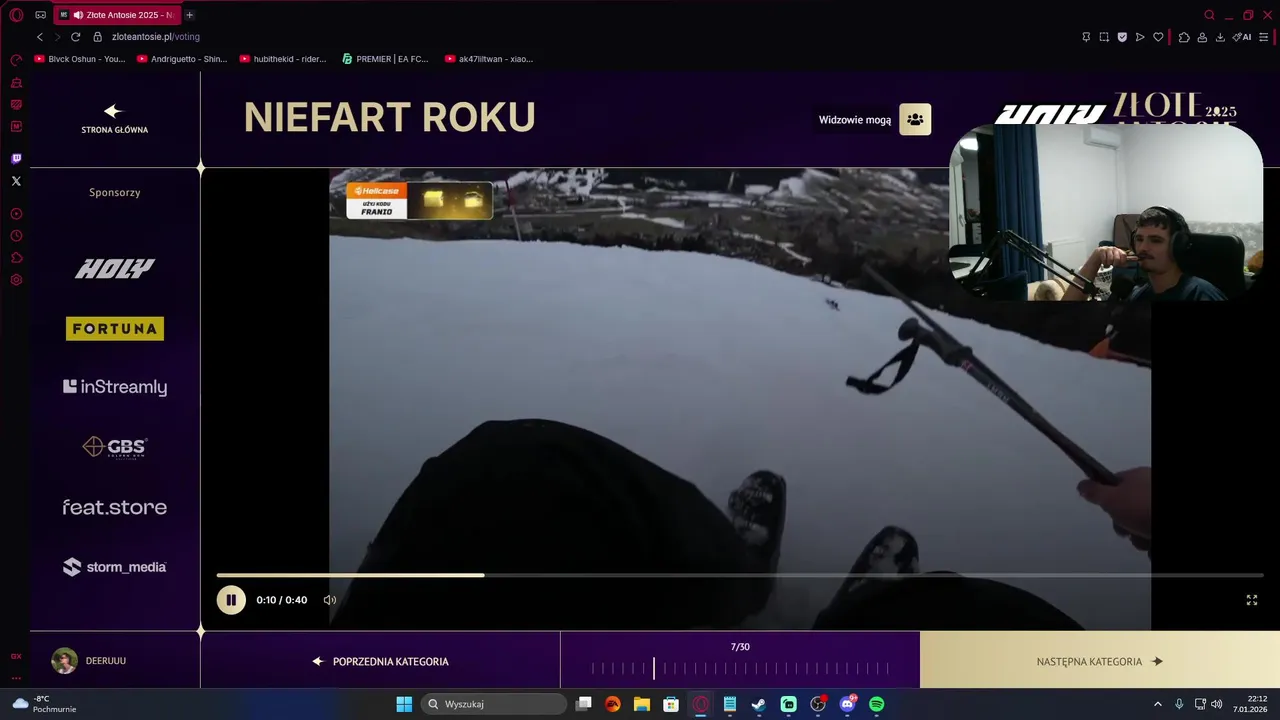Click the Wyszukaj taskbar search box
The height and width of the screenshot is (720, 1280).
(x=494, y=704)
